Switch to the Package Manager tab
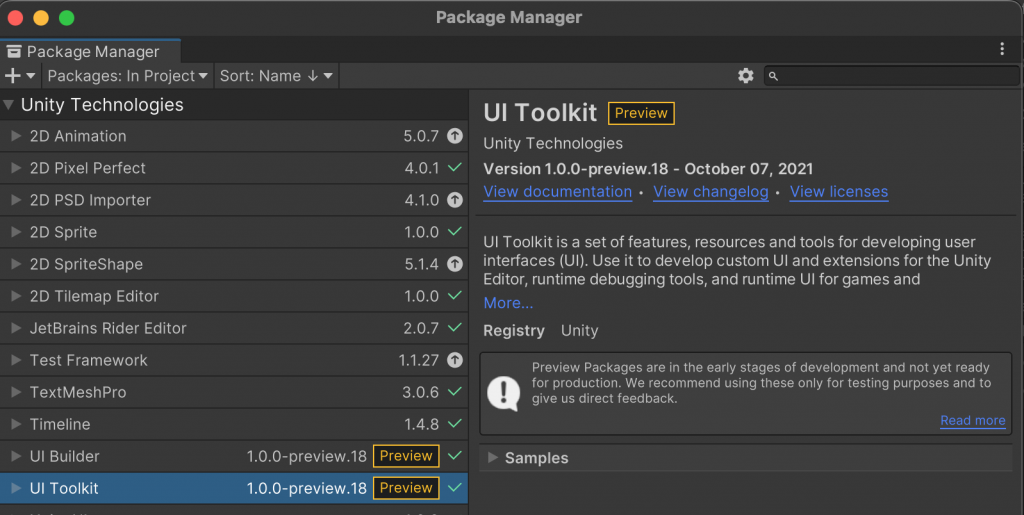This screenshot has width=1024, height=515. point(90,52)
